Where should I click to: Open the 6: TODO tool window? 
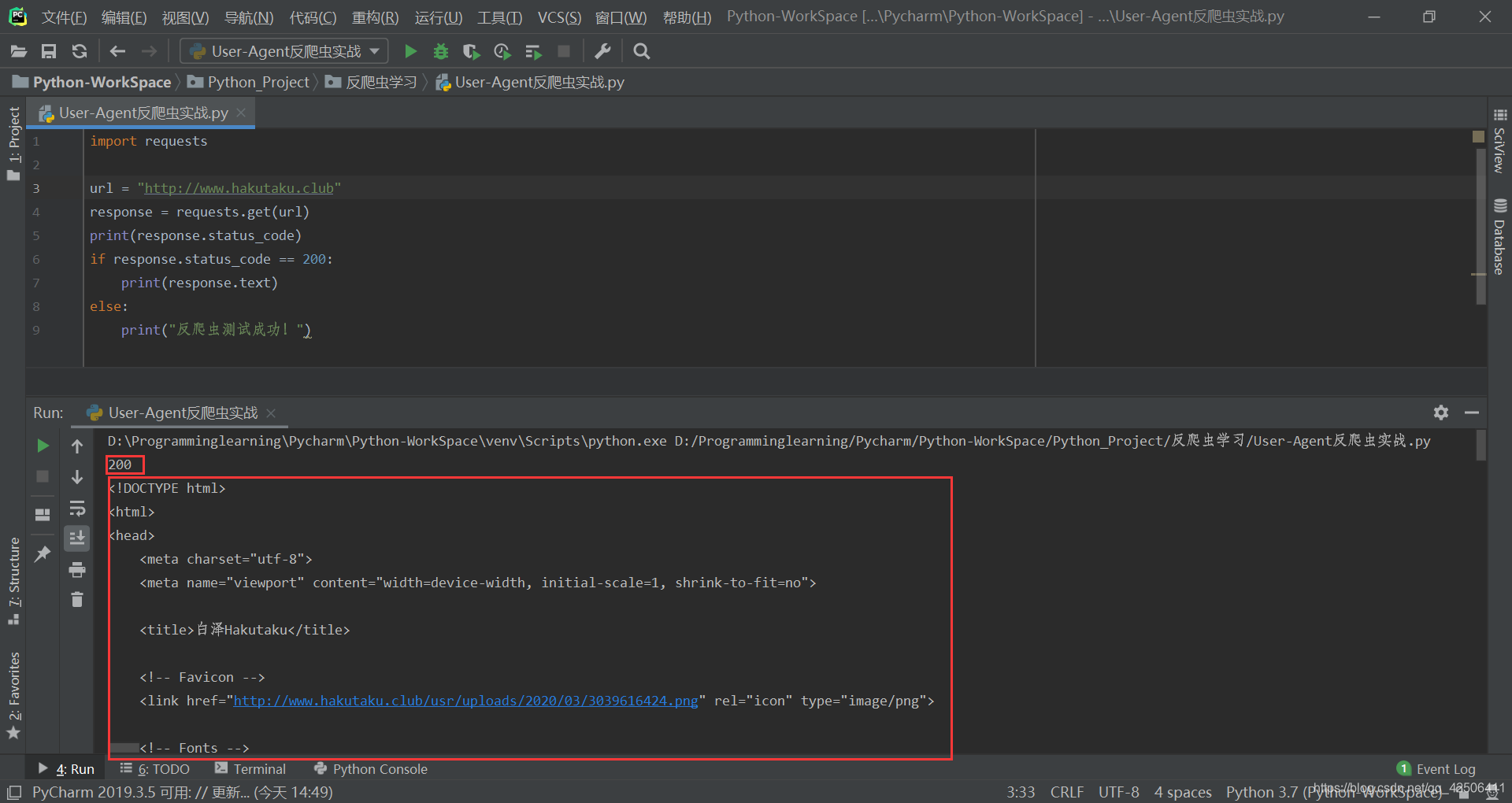155,769
